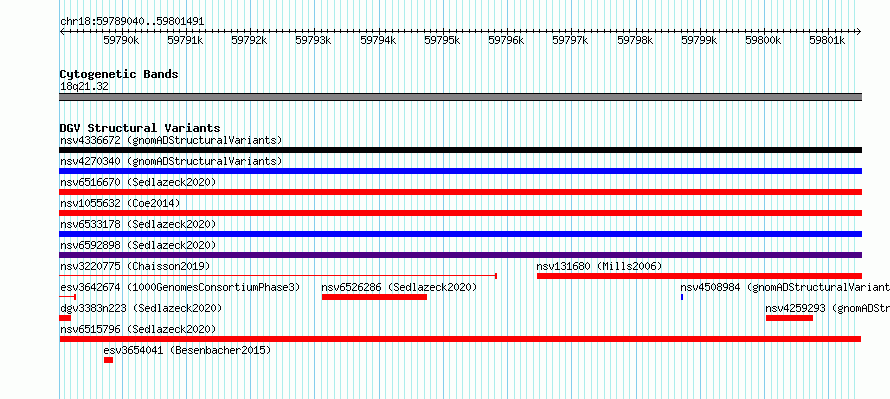Viewport: 890px width, 399px height.
Task: Select the 18q21.32 band label
Action: pyautogui.click(x=84, y=87)
